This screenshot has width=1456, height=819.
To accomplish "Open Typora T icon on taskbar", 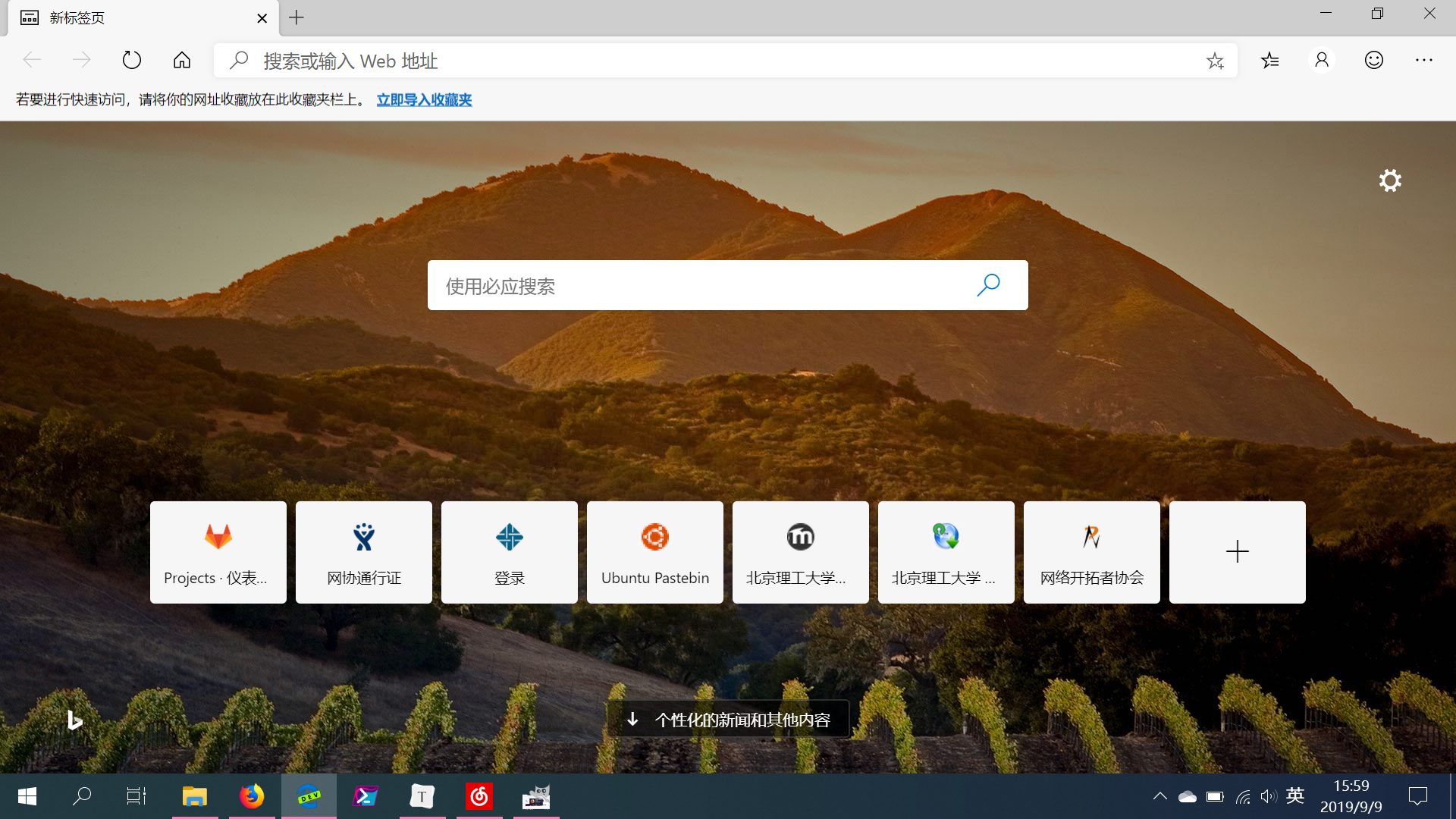I will [x=422, y=796].
